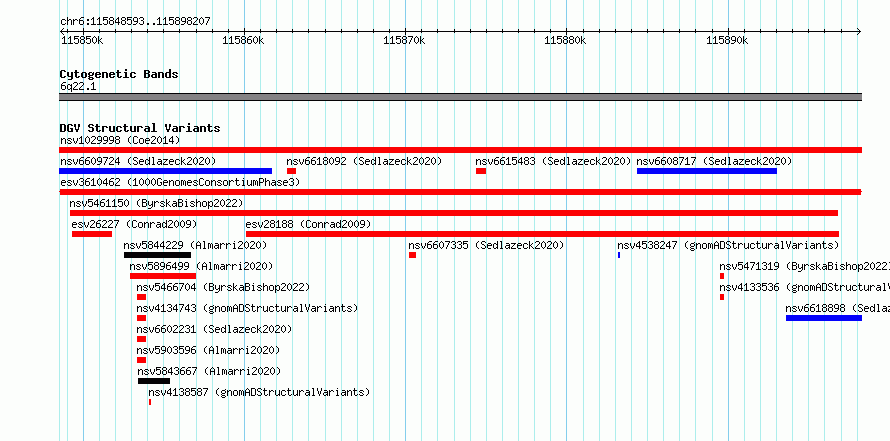This screenshot has height=441, width=890.
Task: Click the 6q22.1 band label
Action: point(78,86)
